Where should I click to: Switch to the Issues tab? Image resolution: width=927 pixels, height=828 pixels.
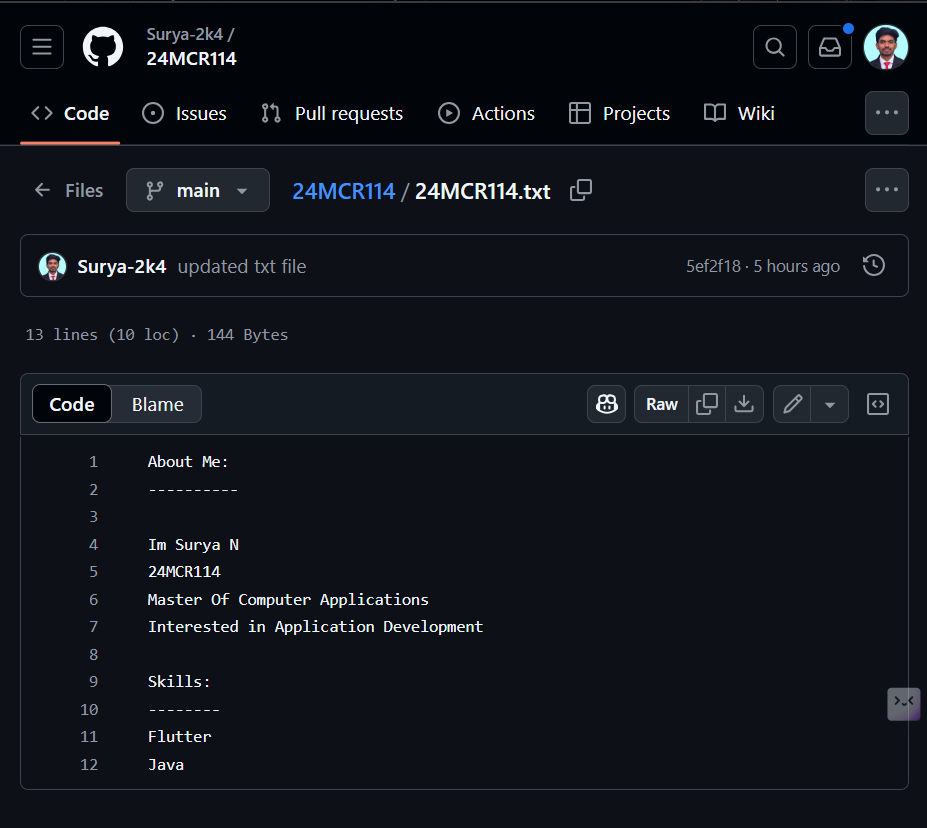[184, 113]
